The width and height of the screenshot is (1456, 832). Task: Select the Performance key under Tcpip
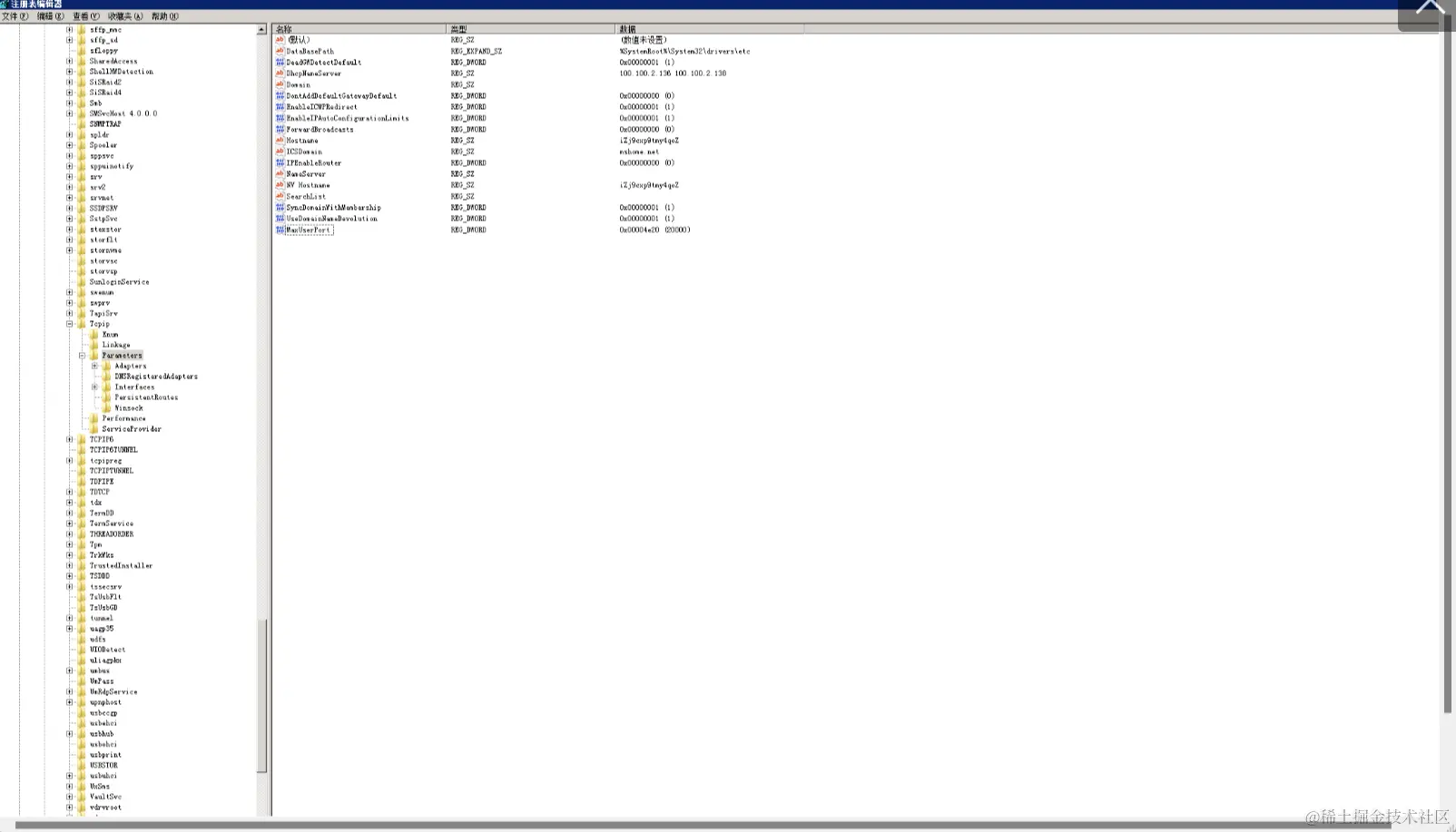[123, 418]
